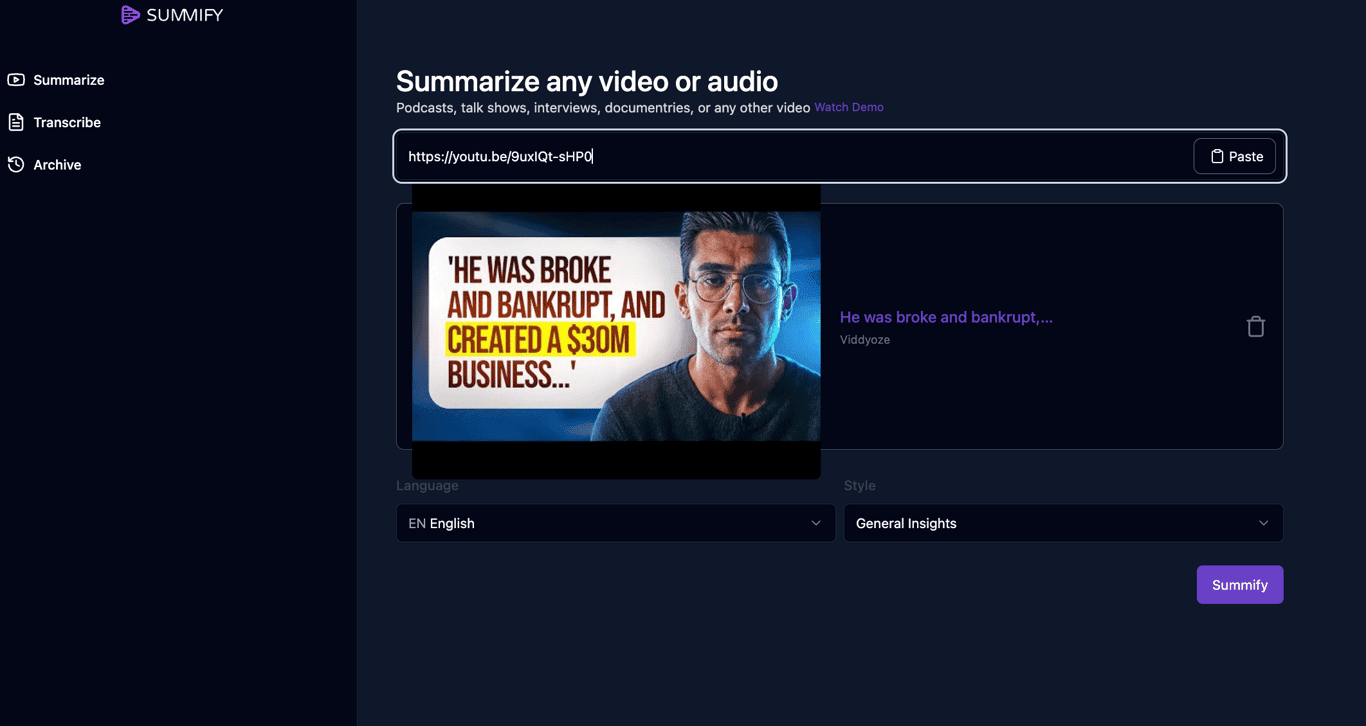Open the Transcribe document icon in sidebar
This screenshot has width=1366, height=726.
click(x=14, y=121)
